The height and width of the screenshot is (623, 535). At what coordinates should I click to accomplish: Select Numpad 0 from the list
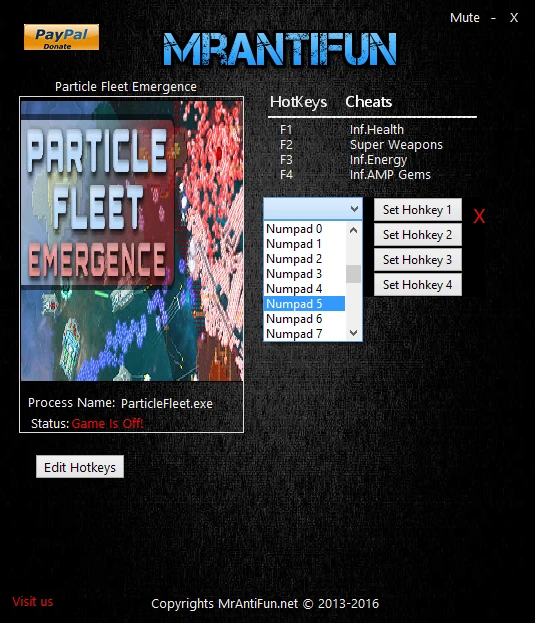[x=304, y=229]
